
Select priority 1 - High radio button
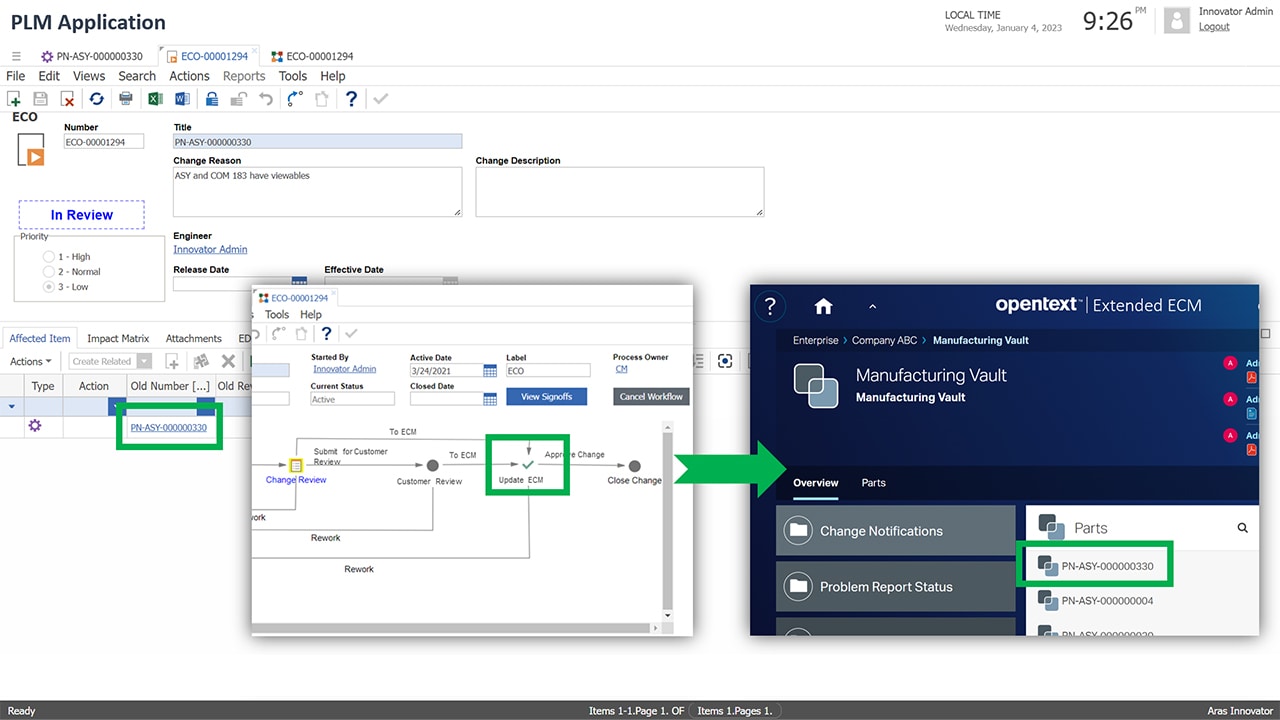pyautogui.click(x=49, y=257)
